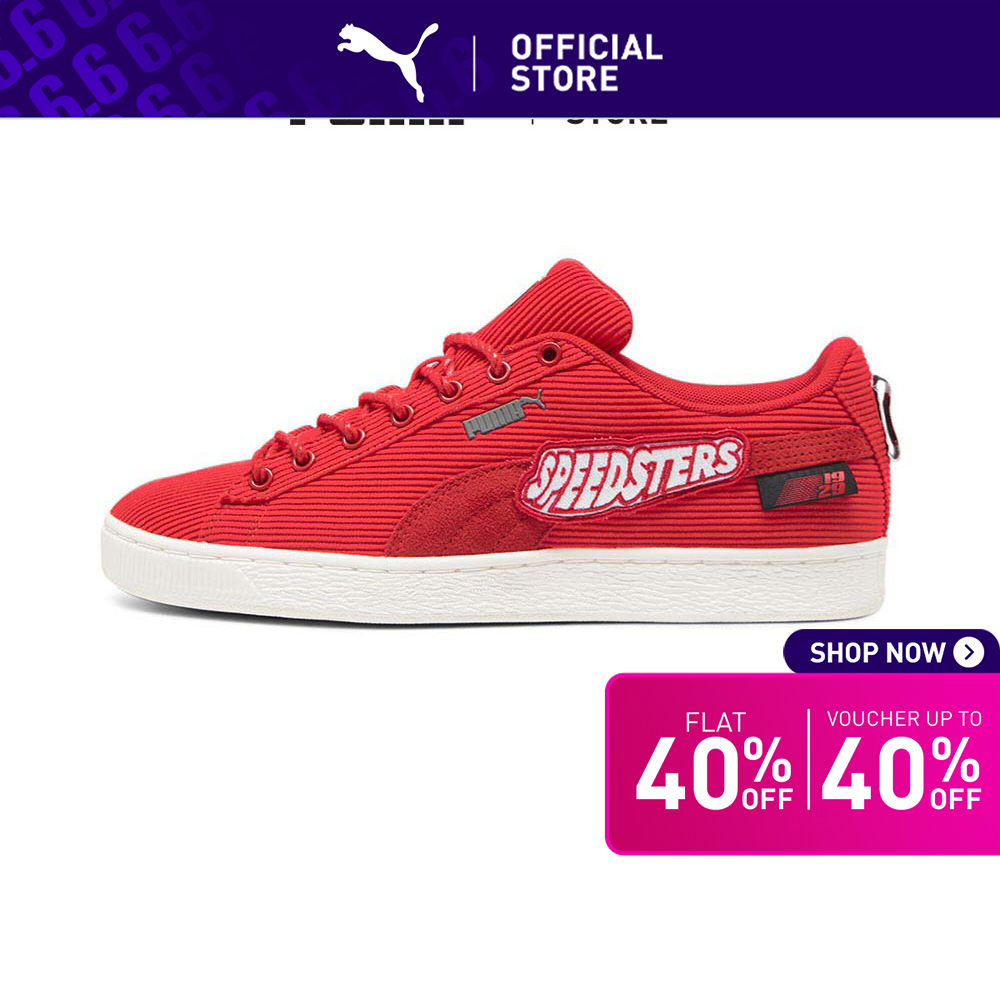Click the metal heel loop on the sneaker

tap(886, 416)
